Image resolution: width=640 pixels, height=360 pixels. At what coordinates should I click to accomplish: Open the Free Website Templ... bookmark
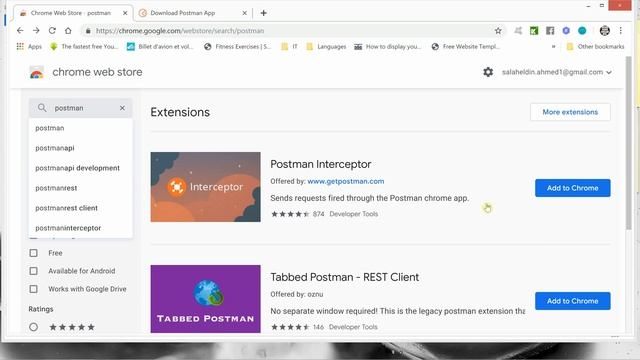(x=465, y=47)
